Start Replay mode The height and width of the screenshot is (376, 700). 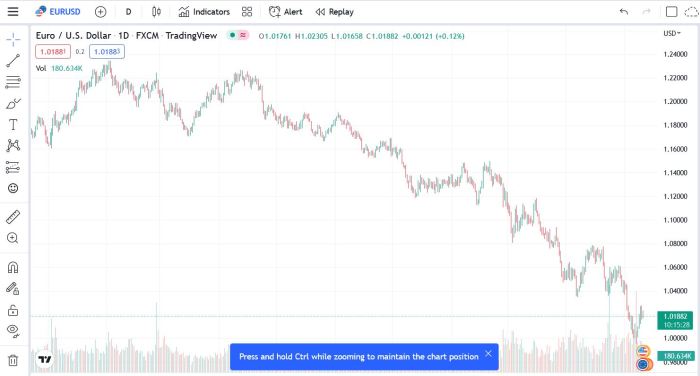(x=335, y=12)
